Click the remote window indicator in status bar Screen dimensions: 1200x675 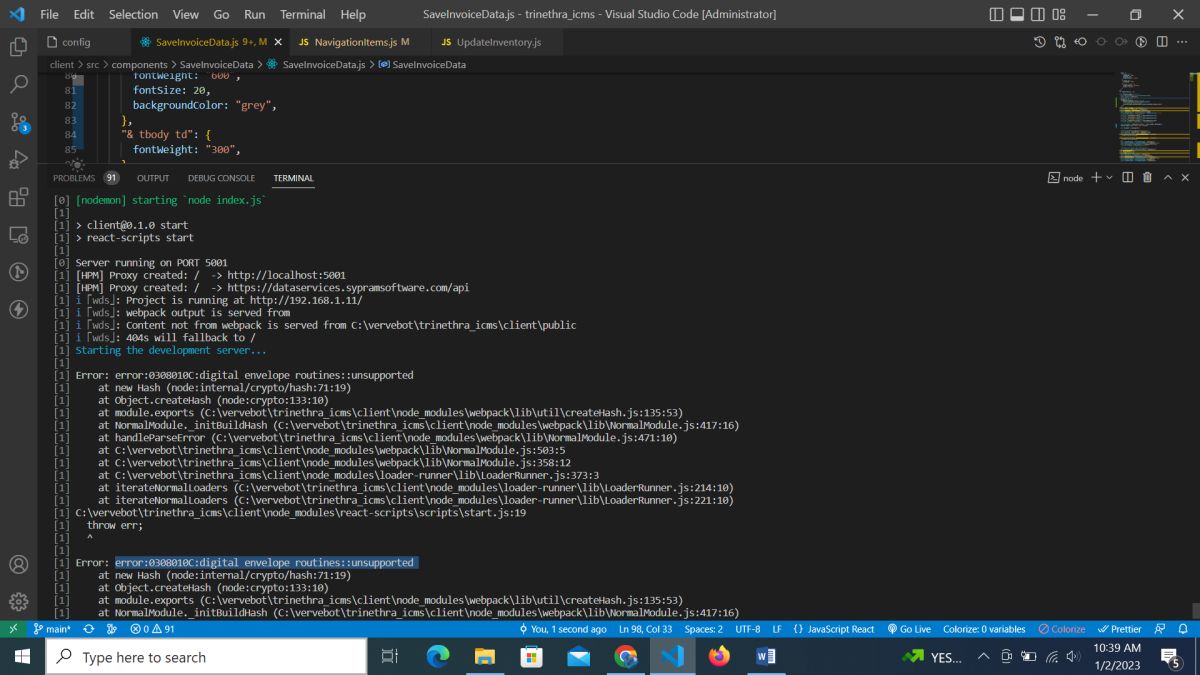click(12, 629)
